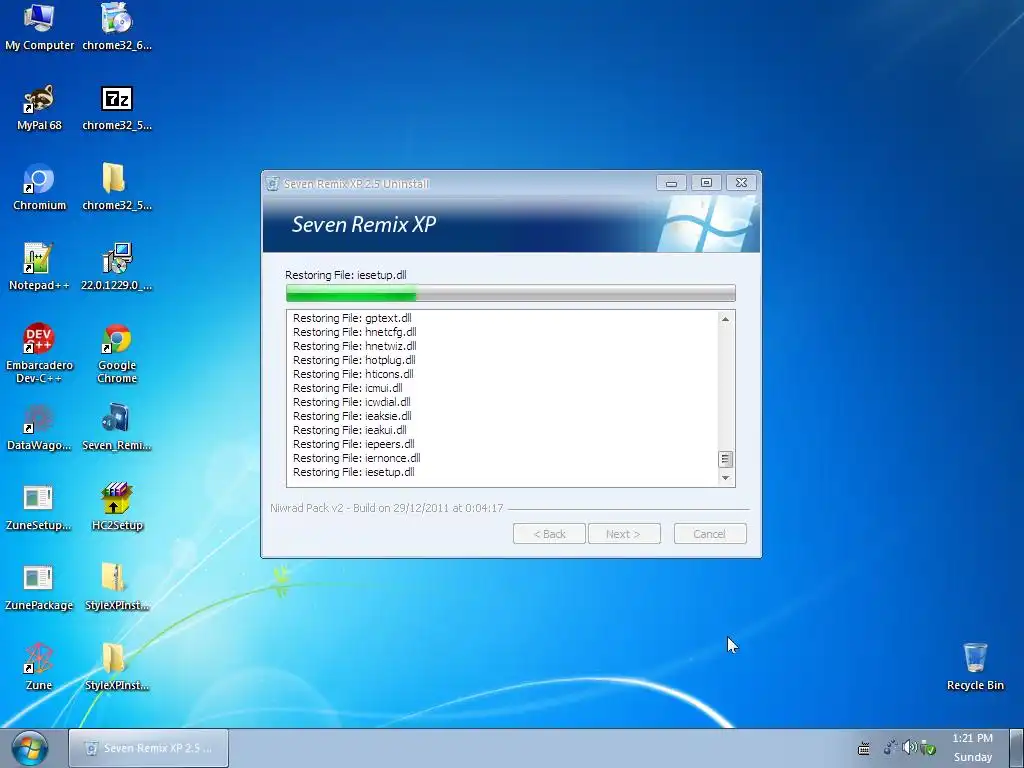
Task: Click the status label above progress bar
Action: [345, 275]
